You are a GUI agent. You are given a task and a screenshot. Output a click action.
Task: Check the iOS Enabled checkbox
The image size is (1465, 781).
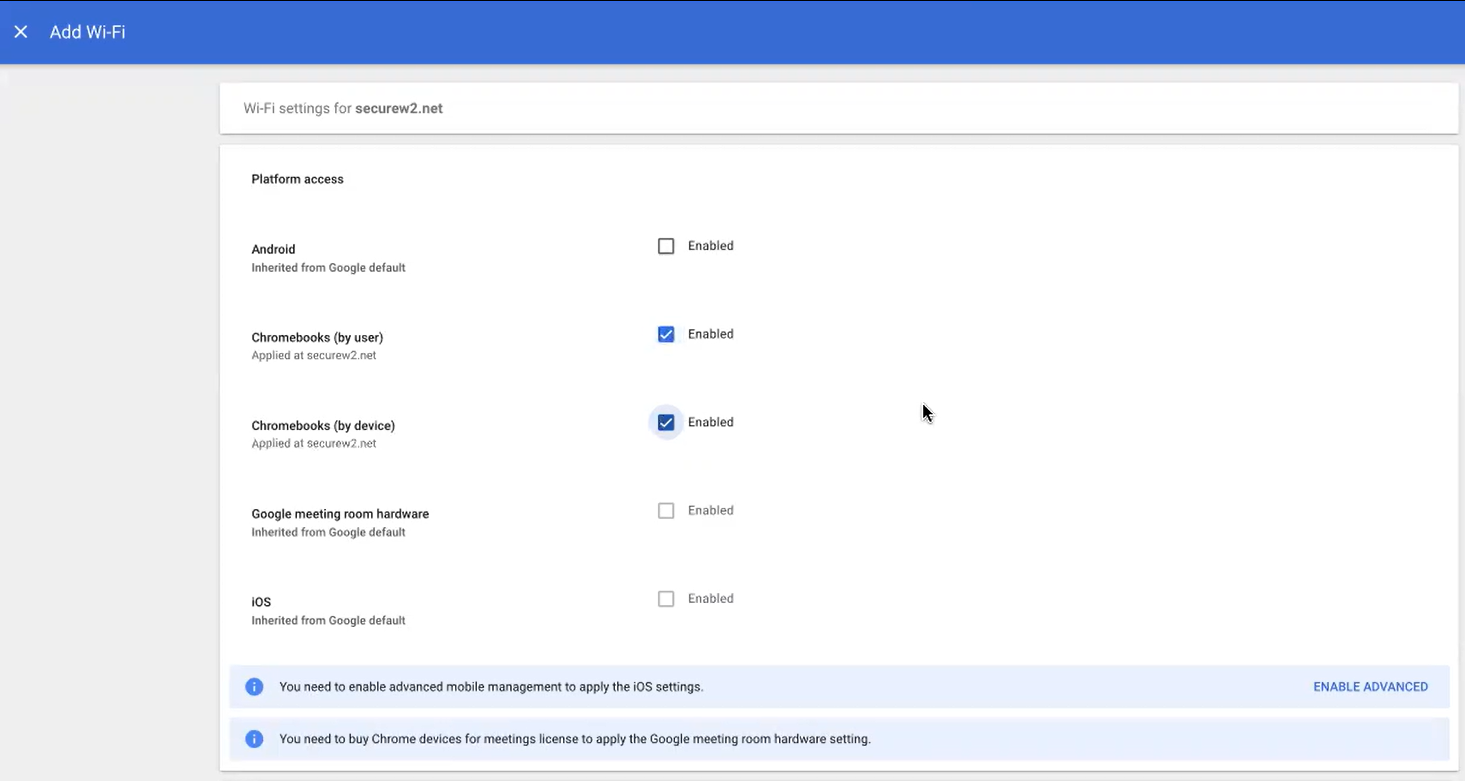pos(666,599)
